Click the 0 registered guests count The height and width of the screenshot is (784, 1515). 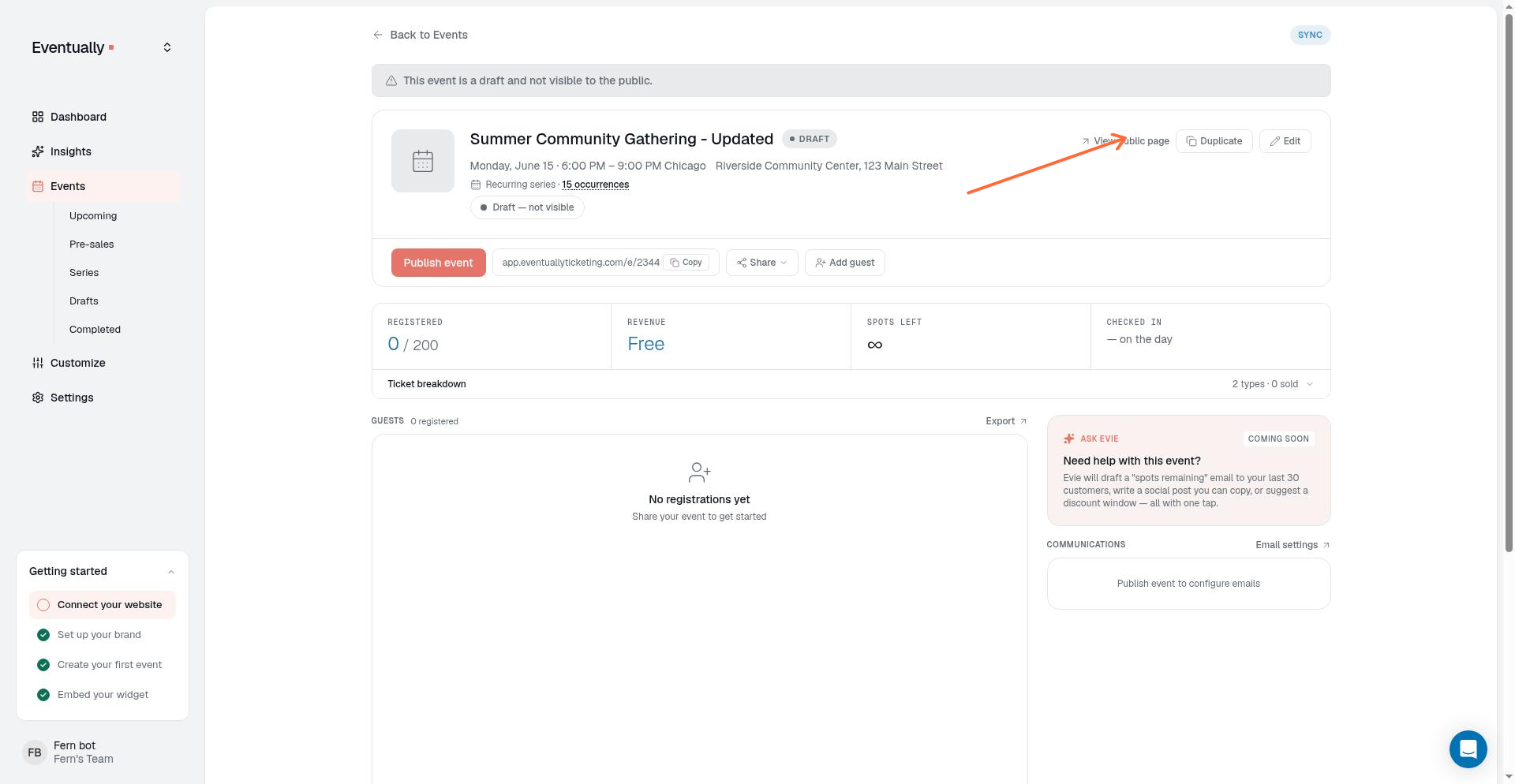click(434, 421)
